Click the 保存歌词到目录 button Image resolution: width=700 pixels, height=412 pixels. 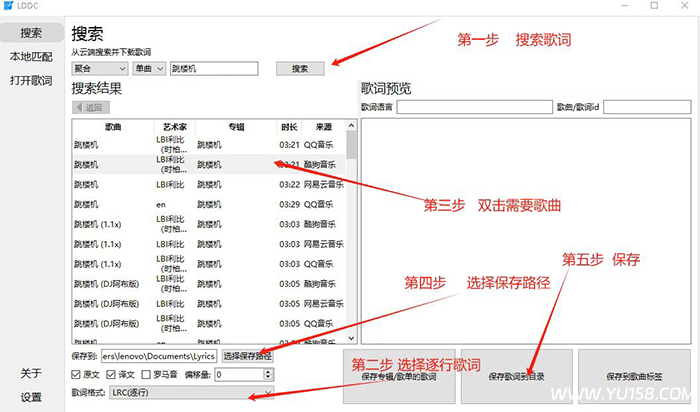(516, 377)
